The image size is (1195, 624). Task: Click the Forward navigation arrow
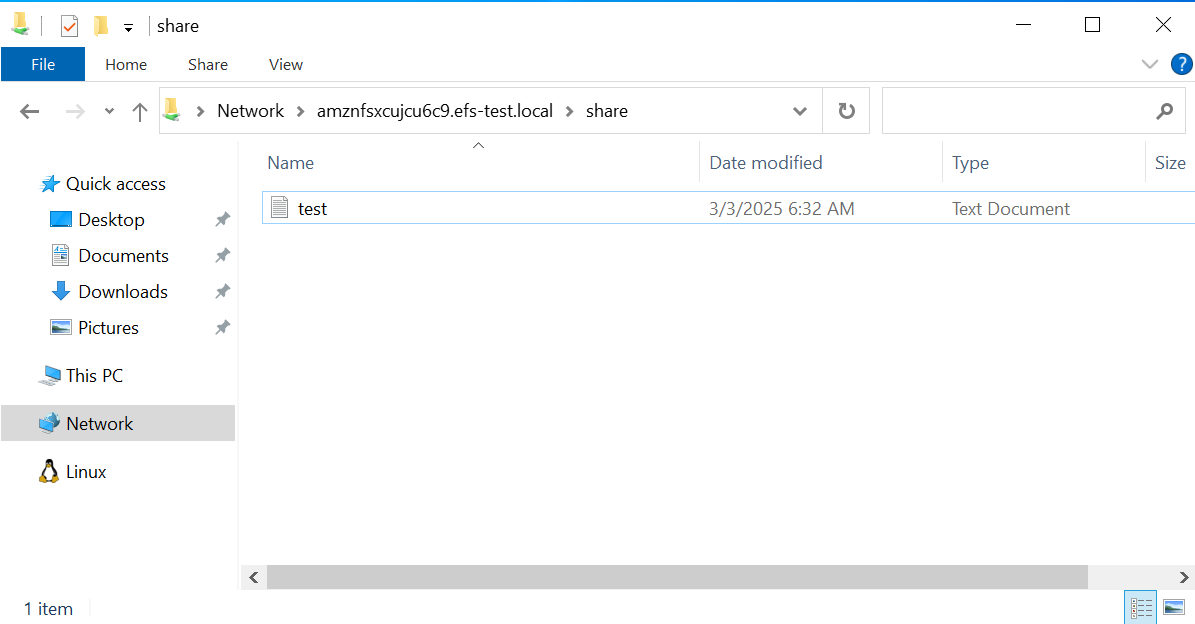[x=75, y=111]
